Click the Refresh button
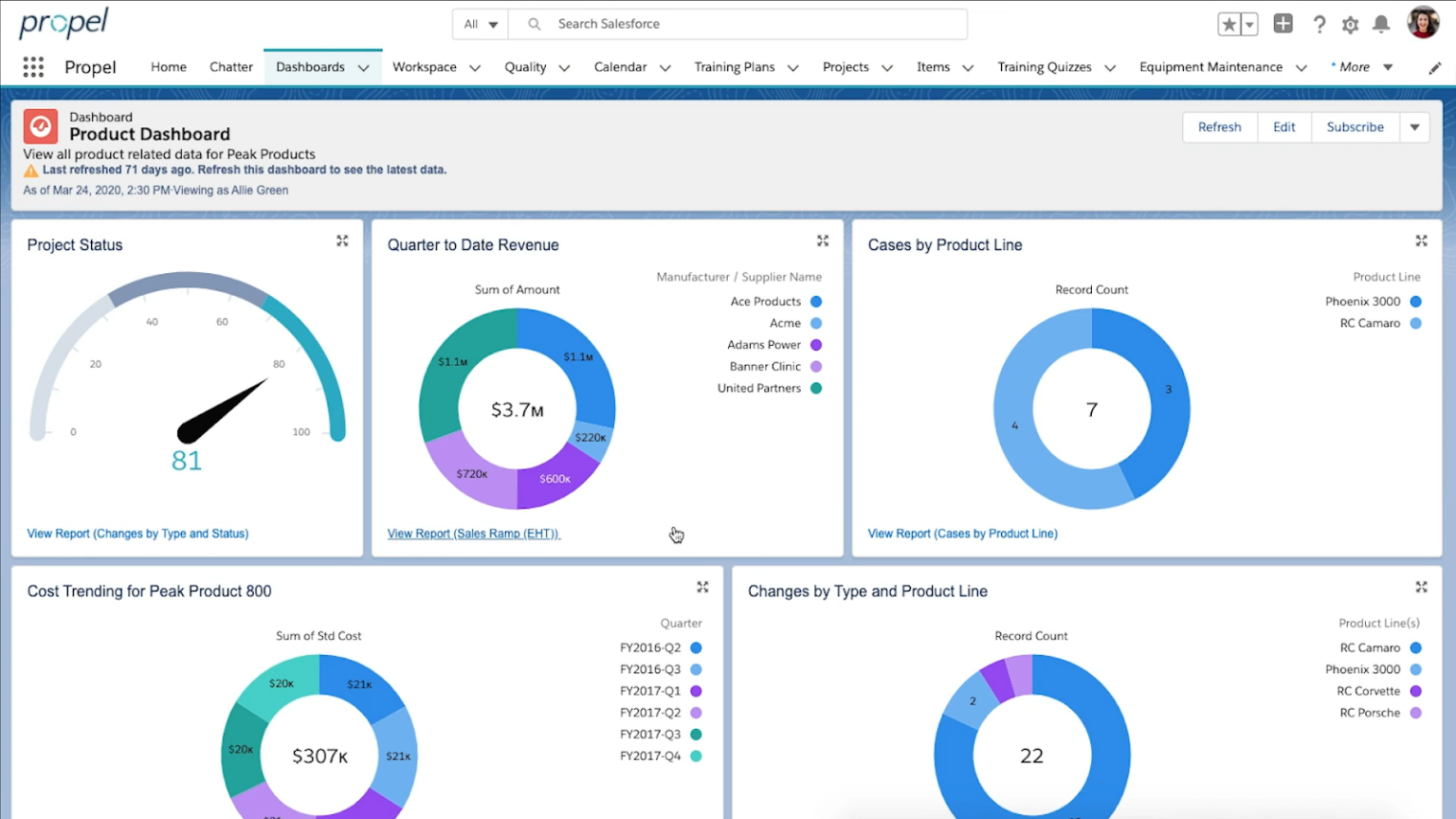The width and height of the screenshot is (1456, 819). pos(1220,126)
